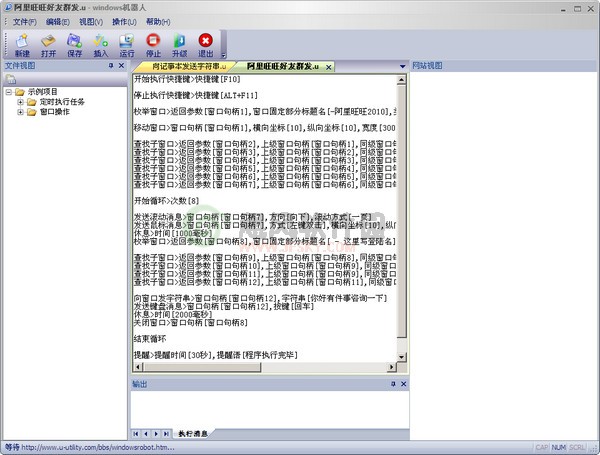Go to first output tab arrow

(136, 434)
